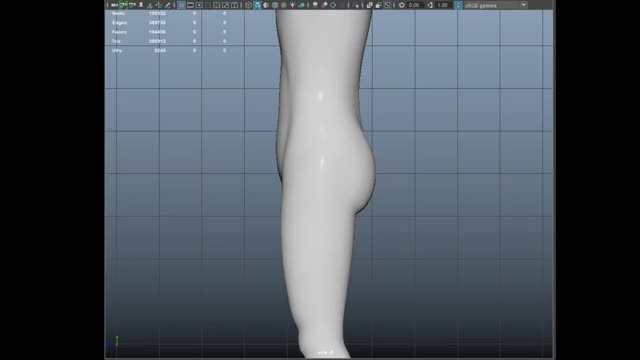
Task: Open the Grease Pencil tool icon
Action: [x=167, y=5]
